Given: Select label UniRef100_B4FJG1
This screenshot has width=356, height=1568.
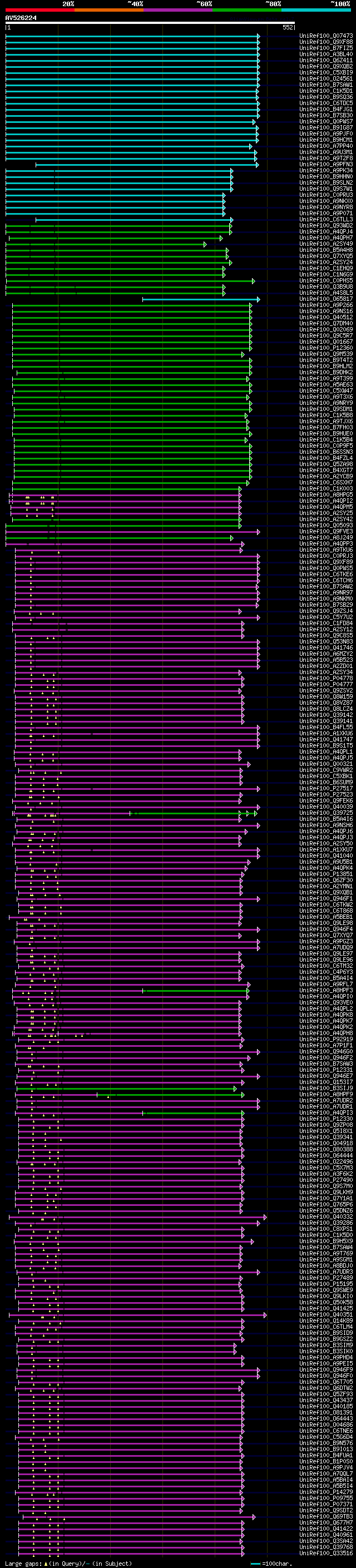Looking at the screenshot, I should click(326, 109).
